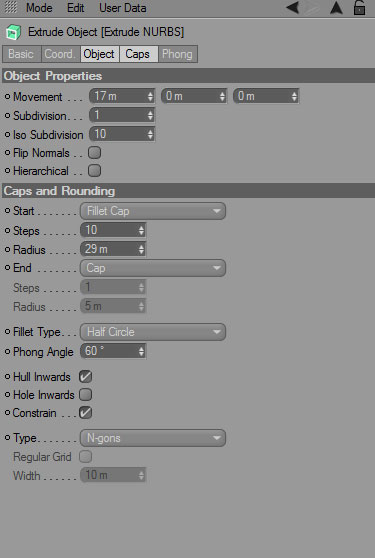The image size is (375, 558).
Task: Select the Phong tab
Action: click(178, 54)
